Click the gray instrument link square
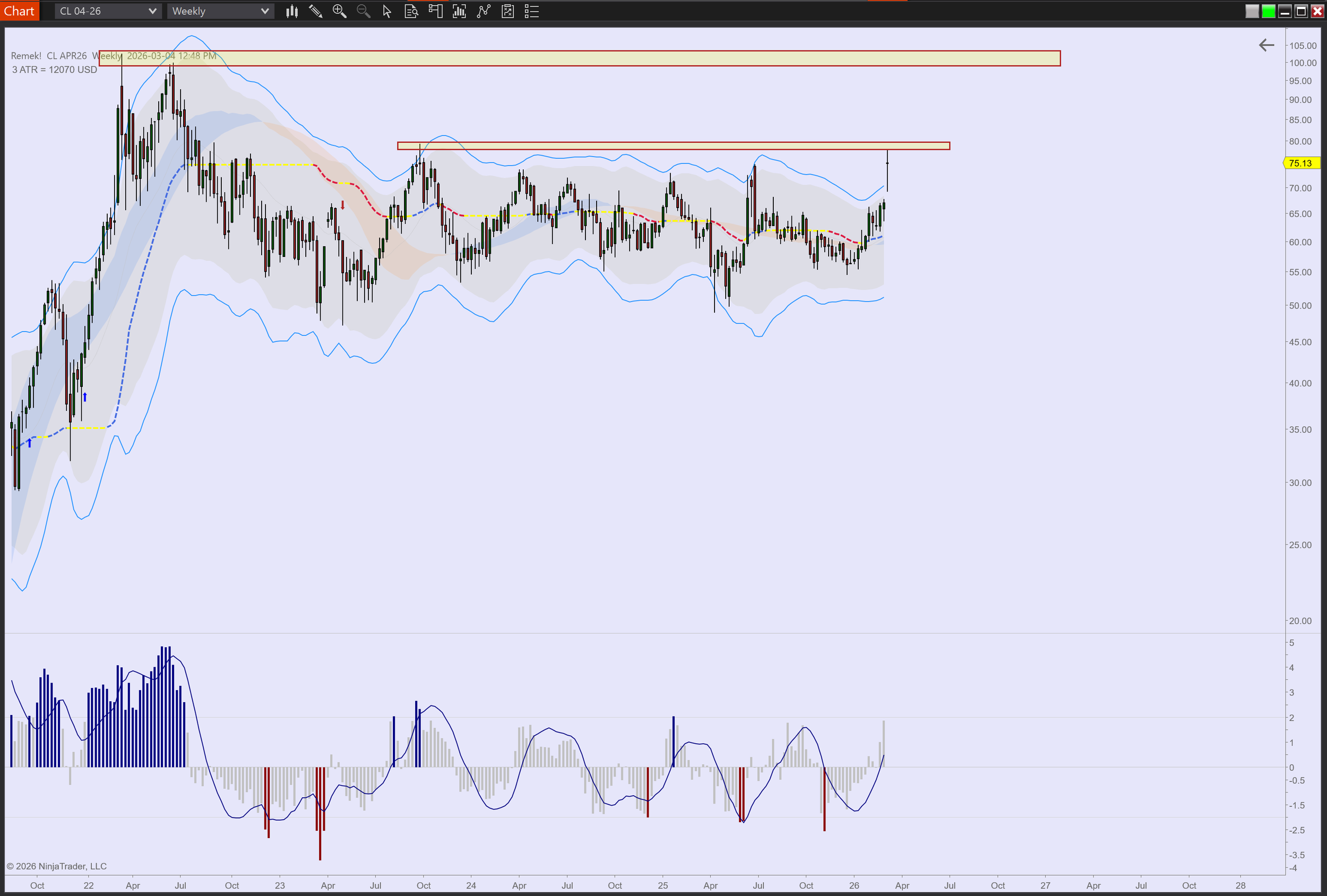This screenshot has width=1327, height=896. [1252, 11]
